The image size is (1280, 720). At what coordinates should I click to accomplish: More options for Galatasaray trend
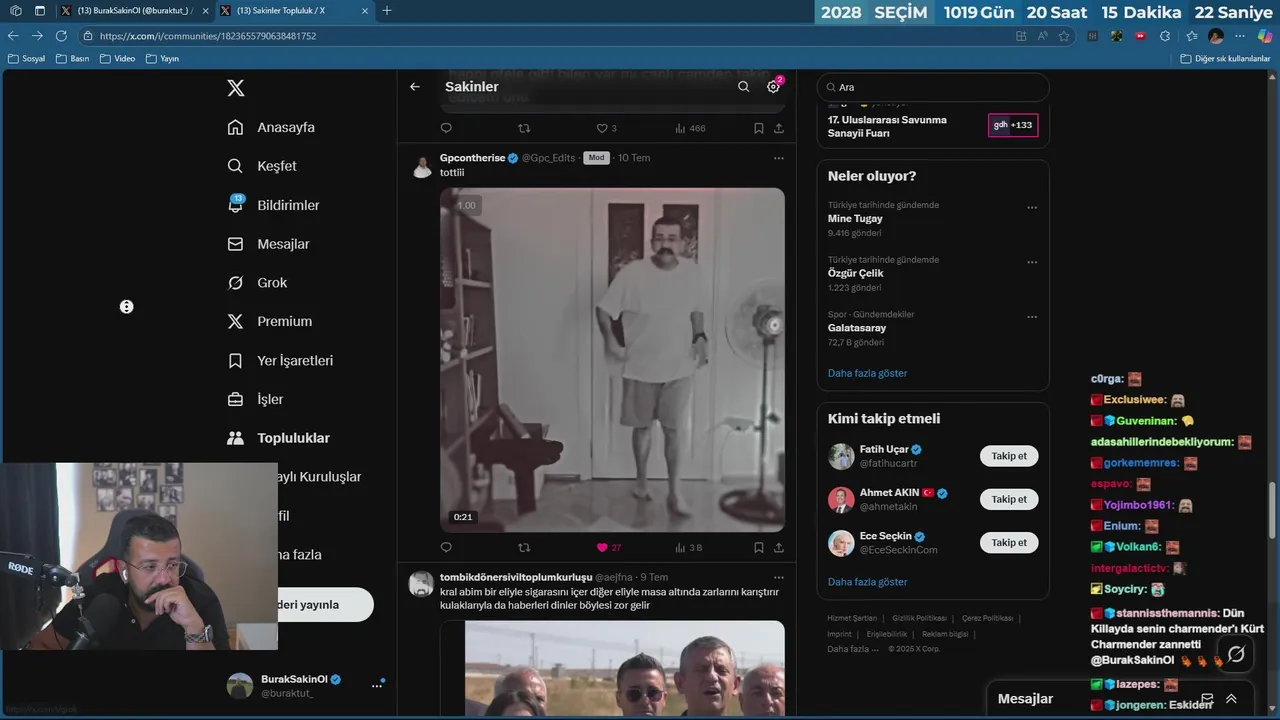(x=1032, y=318)
